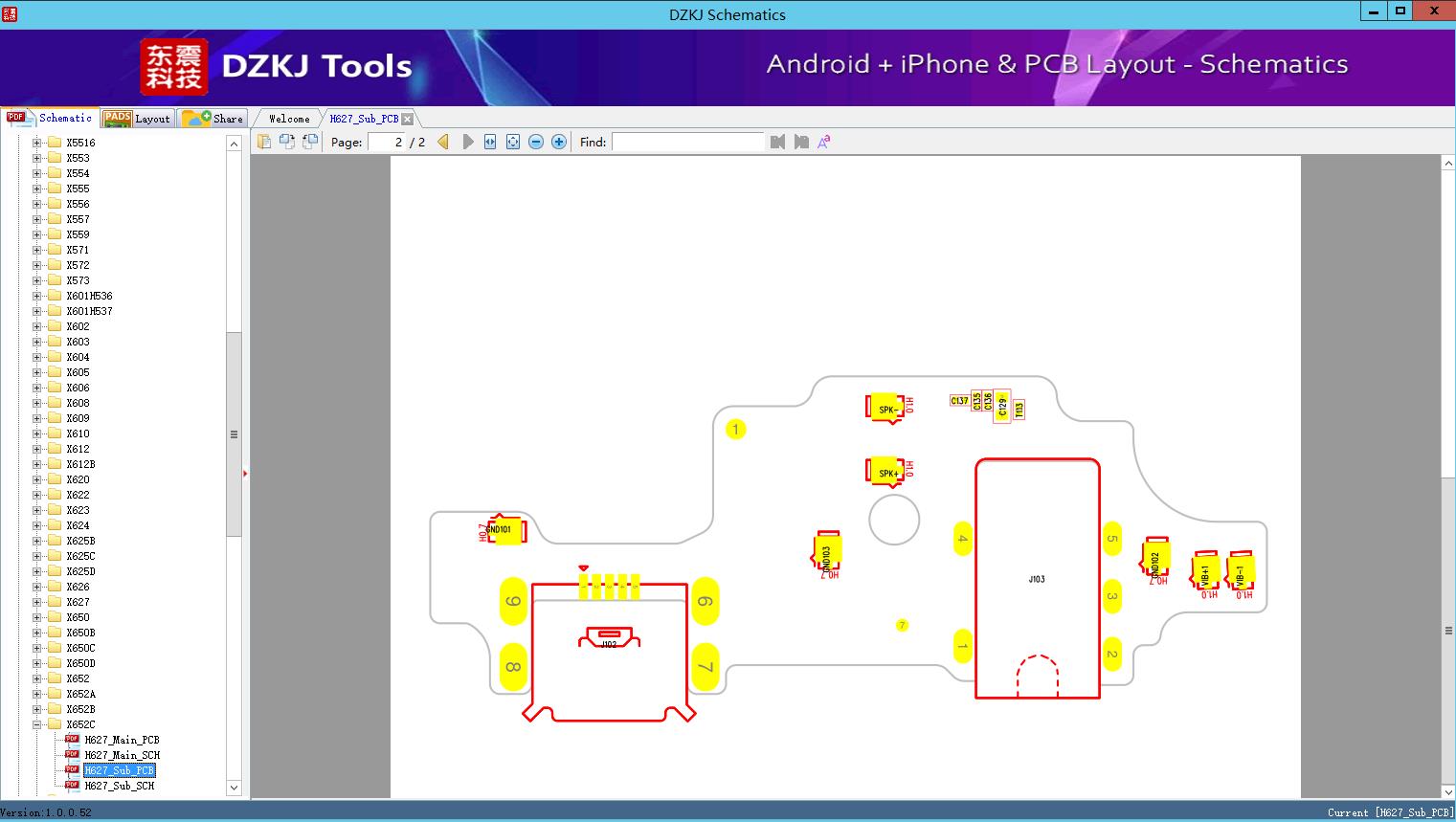
Task: Expand the X5516 folder
Action: (37, 143)
